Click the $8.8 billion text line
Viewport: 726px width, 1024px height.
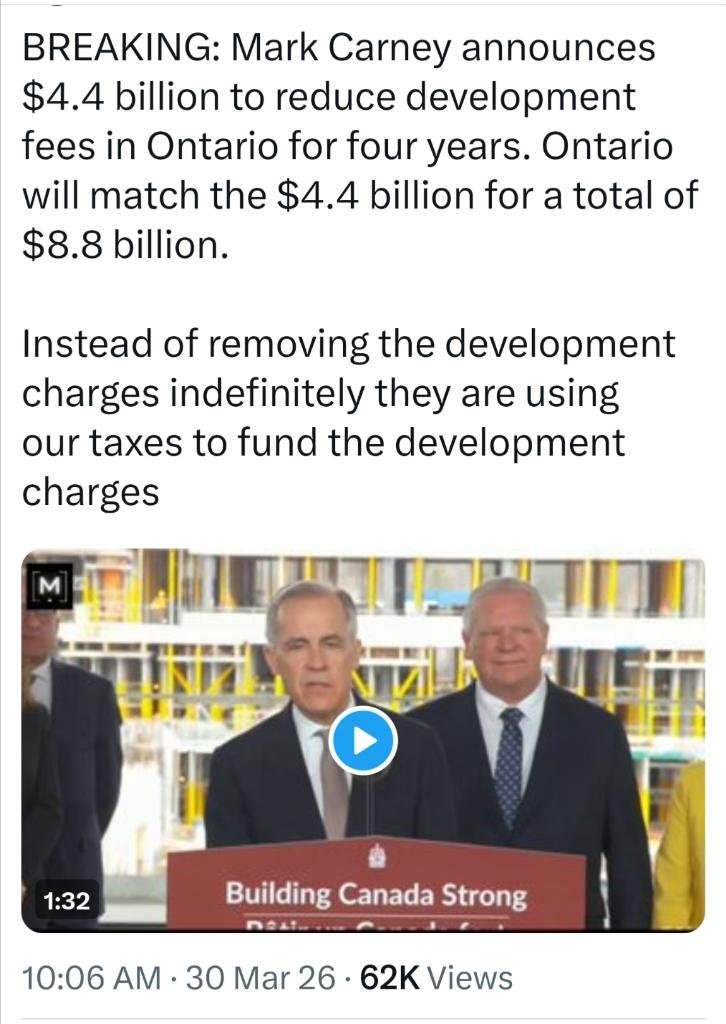coord(125,246)
